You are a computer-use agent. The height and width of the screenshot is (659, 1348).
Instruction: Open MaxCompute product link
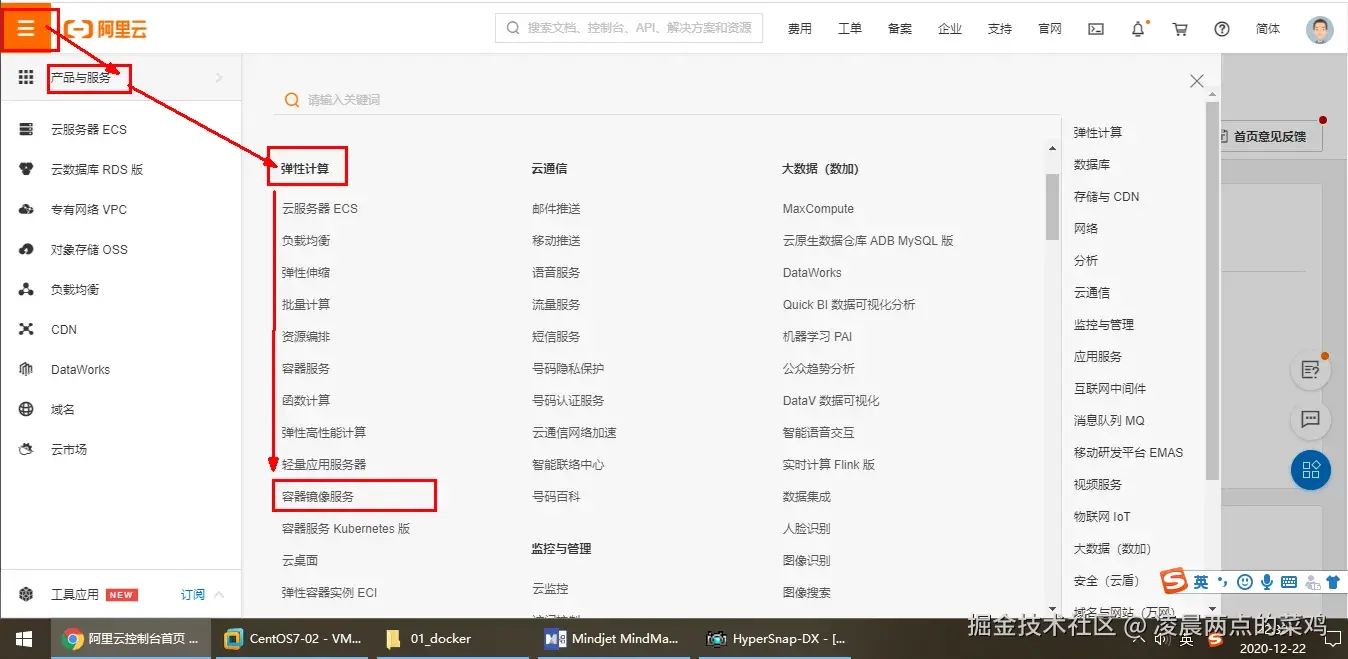click(818, 208)
